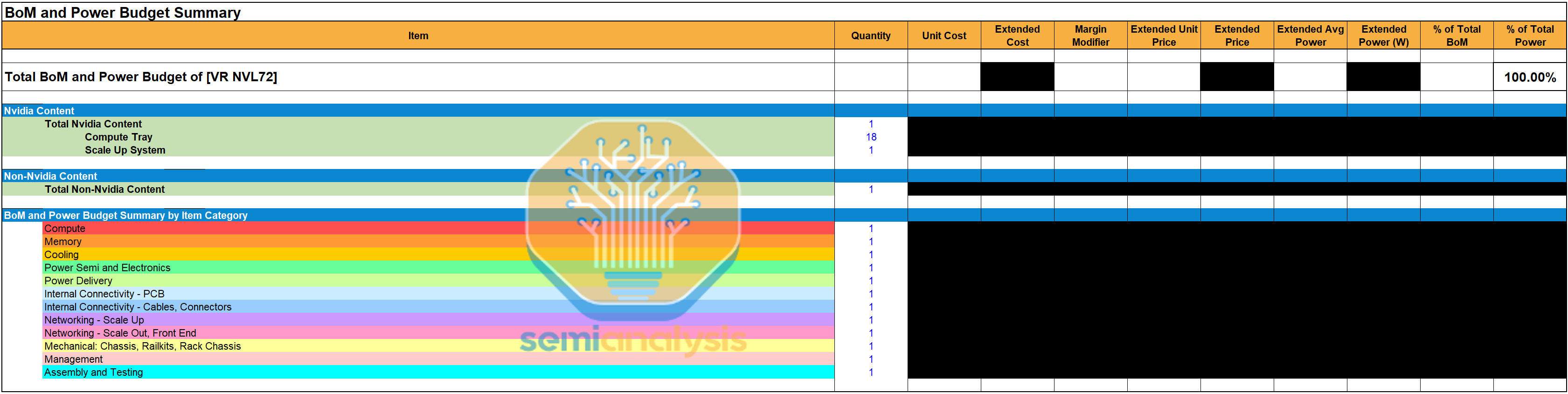1568x394 pixels.
Task: Click the 'Cooling' category row
Action: [x=438, y=254]
